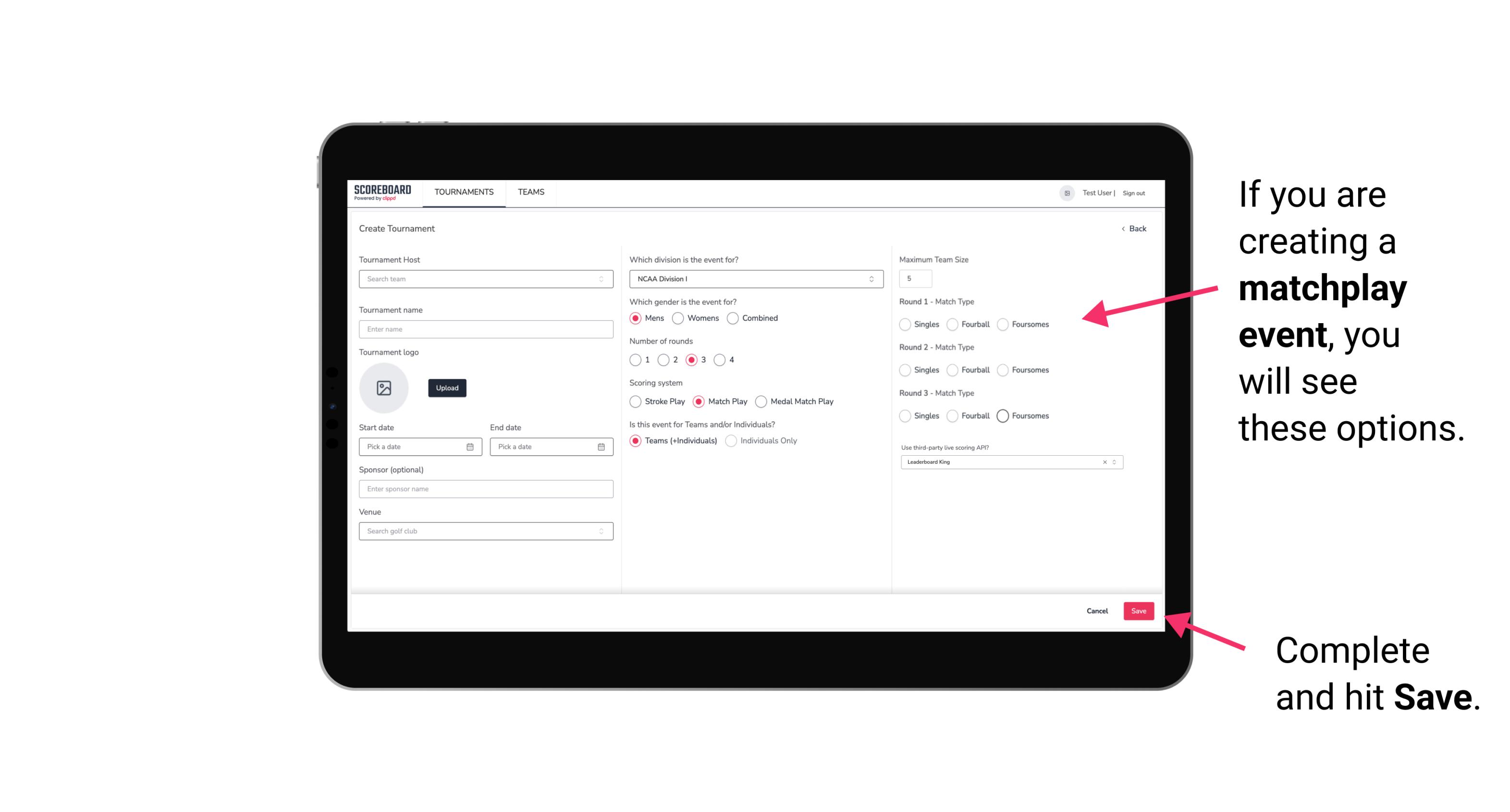Click the Back arrow icon
The width and height of the screenshot is (1510, 812).
tap(1121, 228)
